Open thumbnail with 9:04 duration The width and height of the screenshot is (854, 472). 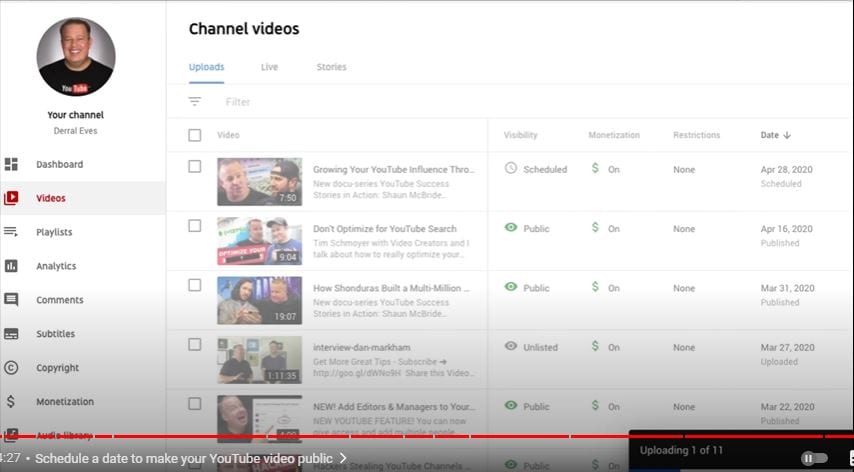[x=259, y=241]
